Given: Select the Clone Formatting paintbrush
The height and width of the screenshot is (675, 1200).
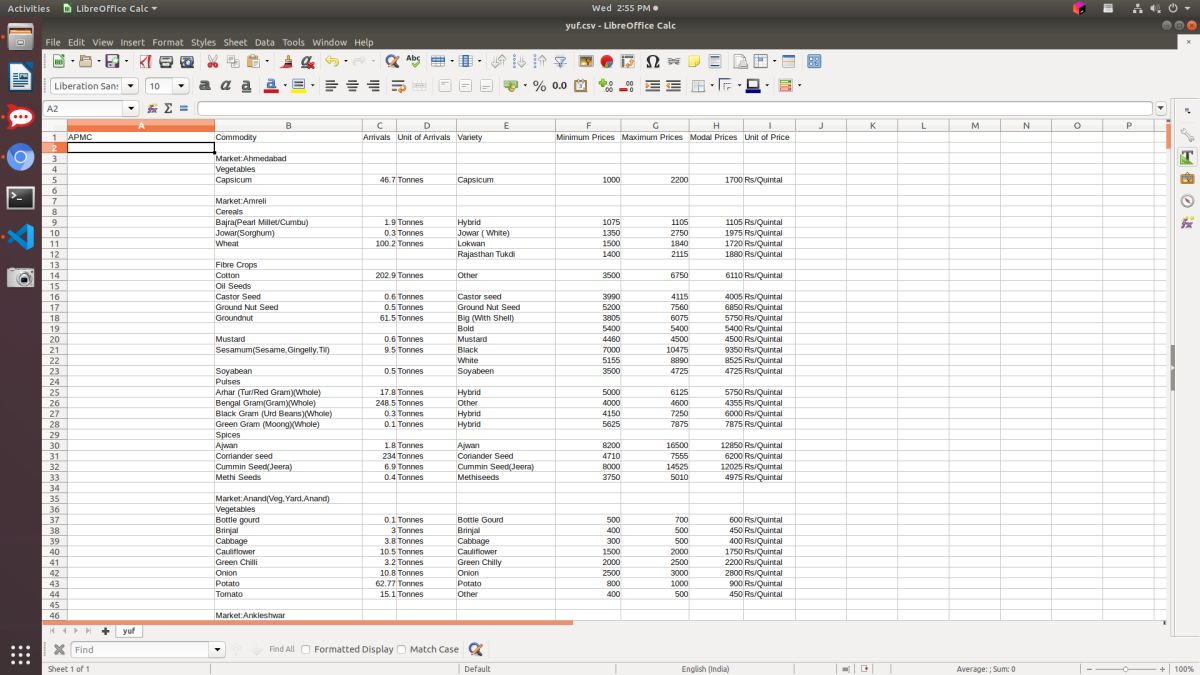Looking at the screenshot, I should tap(286, 61).
